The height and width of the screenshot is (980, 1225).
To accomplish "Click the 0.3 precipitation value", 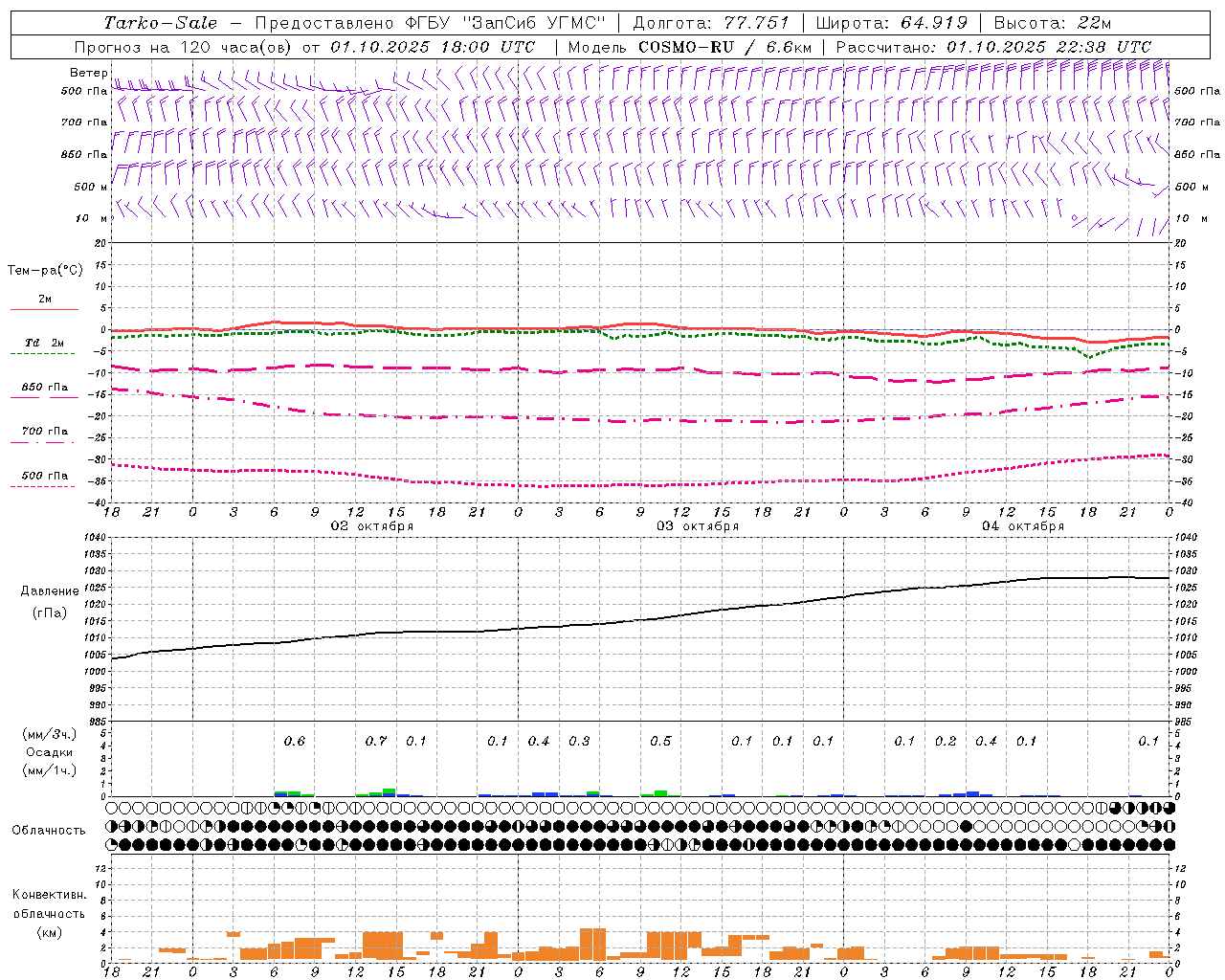I will pos(579,742).
